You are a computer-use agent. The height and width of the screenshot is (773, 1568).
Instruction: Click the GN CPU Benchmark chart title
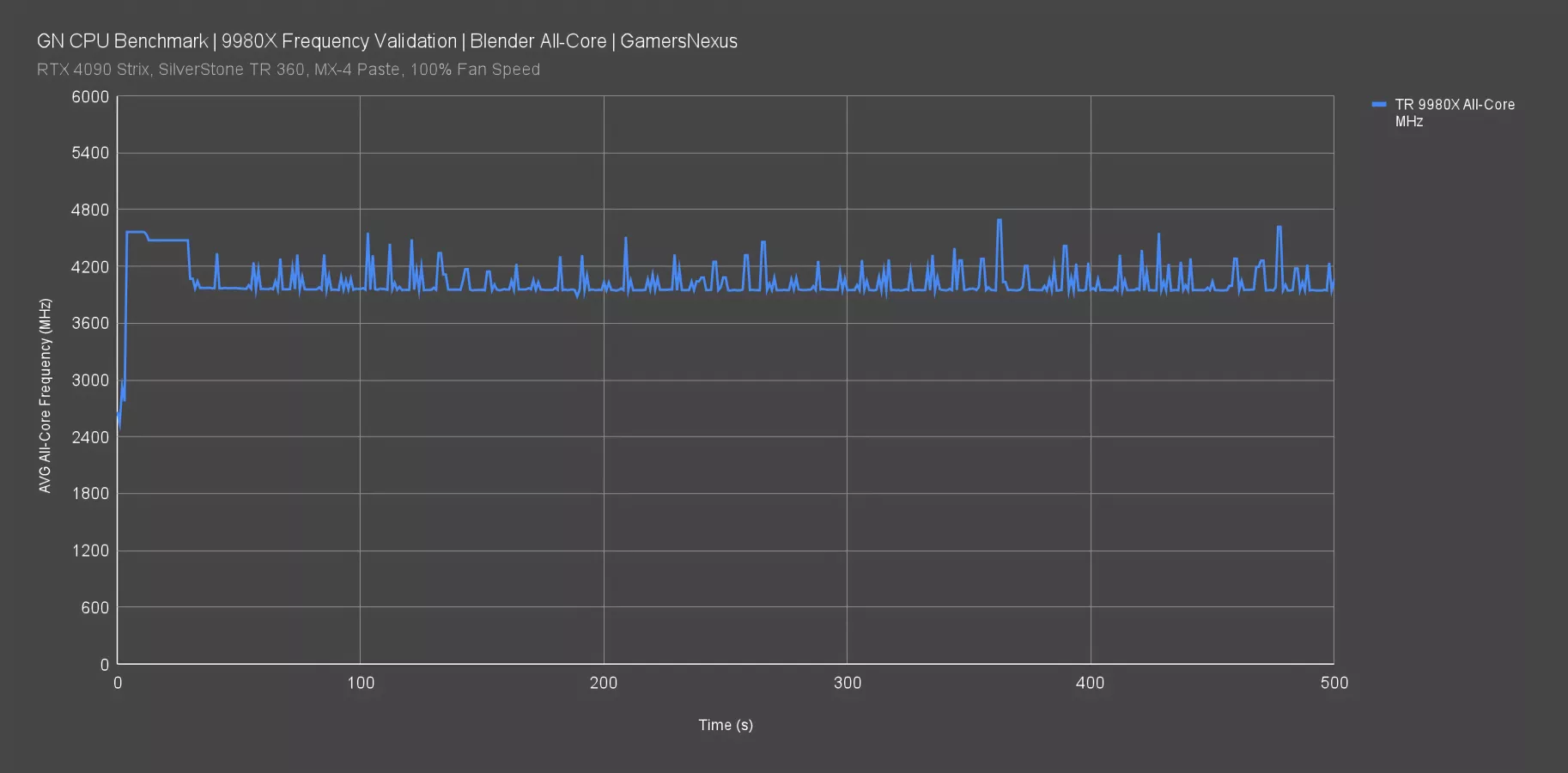point(386,41)
